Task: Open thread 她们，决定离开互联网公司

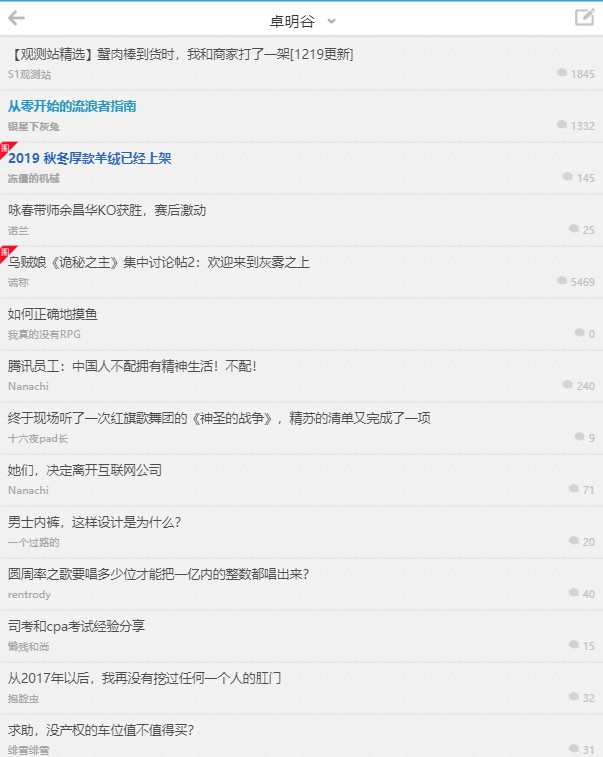Action: 85,470
